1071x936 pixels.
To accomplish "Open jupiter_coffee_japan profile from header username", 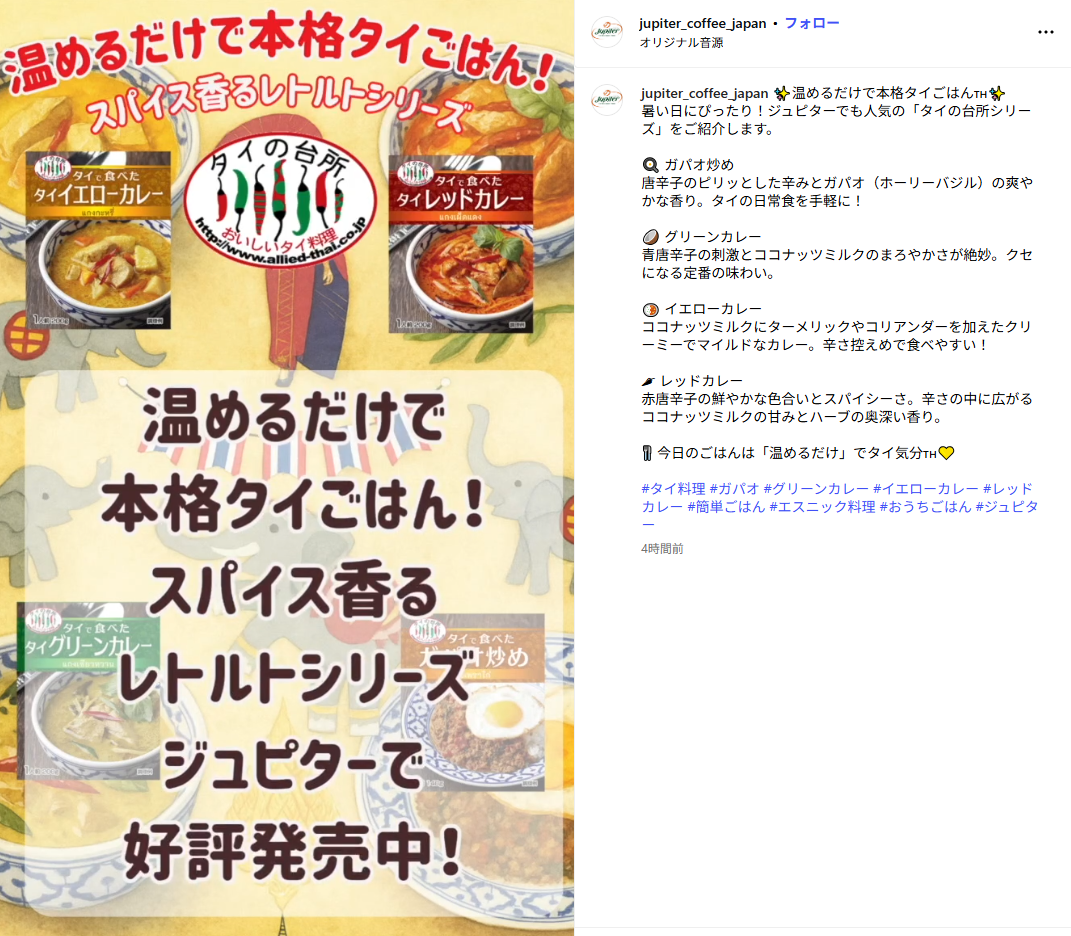I will [x=702, y=23].
